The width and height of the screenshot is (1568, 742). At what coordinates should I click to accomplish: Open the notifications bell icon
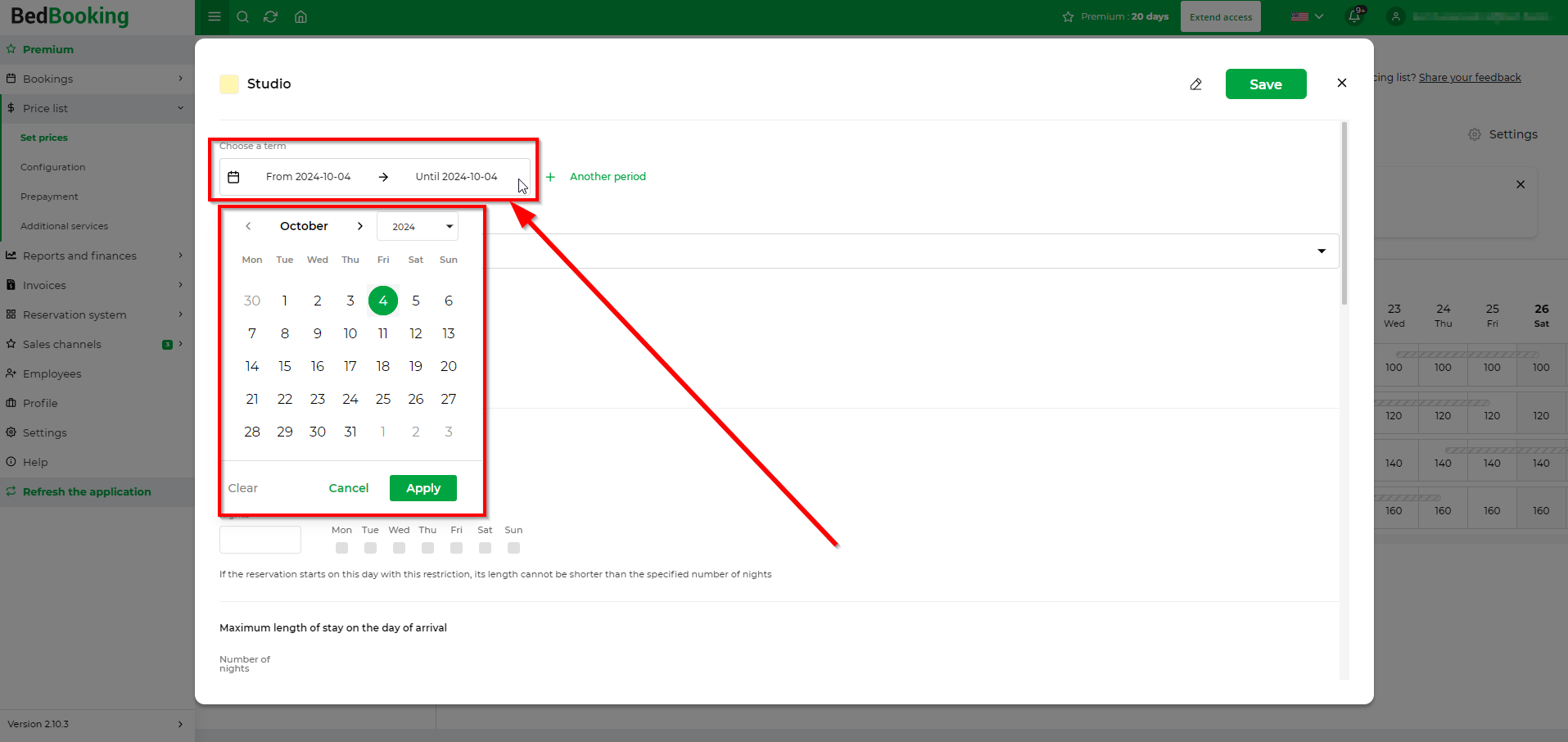[x=1354, y=16]
